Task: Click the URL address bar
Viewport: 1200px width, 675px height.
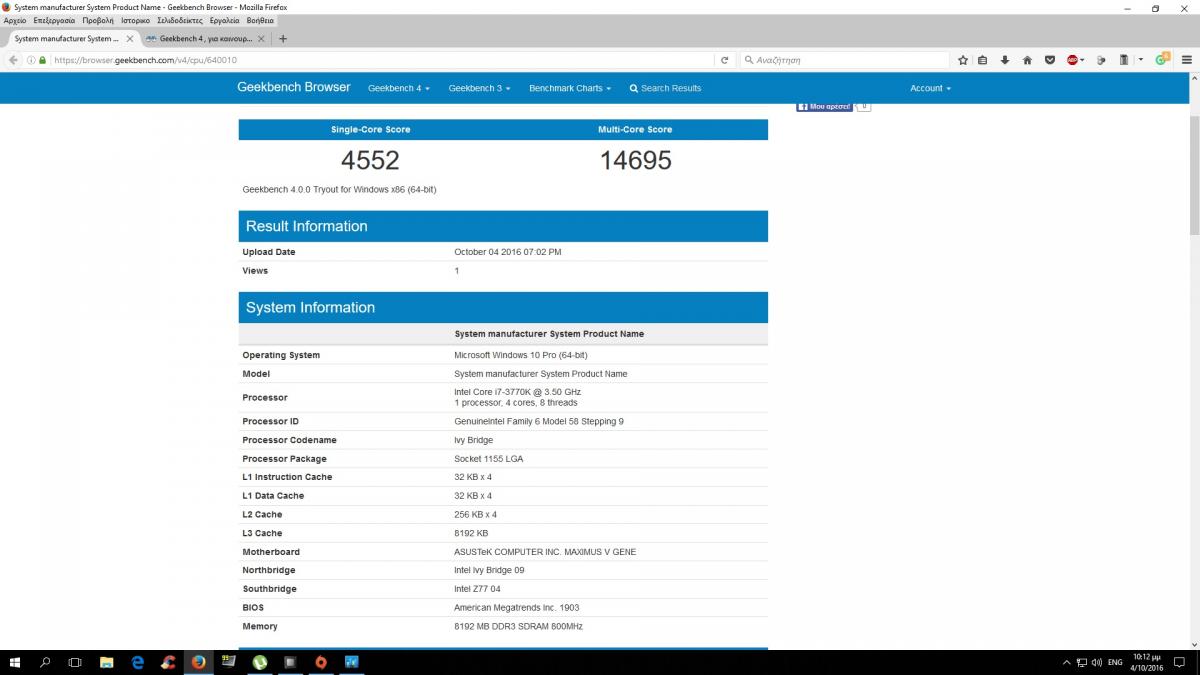Action: click(380, 60)
